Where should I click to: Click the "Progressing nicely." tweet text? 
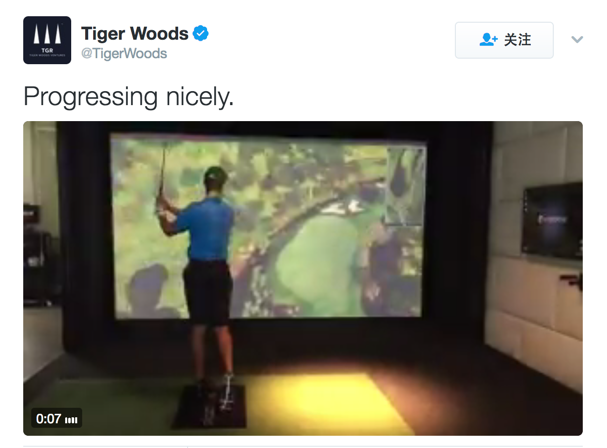click(x=129, y=96)
